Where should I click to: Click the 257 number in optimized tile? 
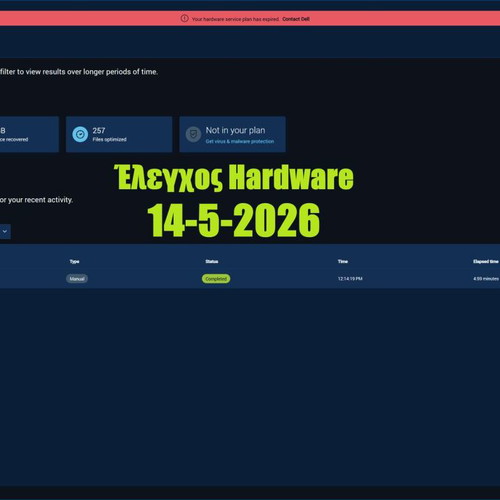click(x=99, y=130)
